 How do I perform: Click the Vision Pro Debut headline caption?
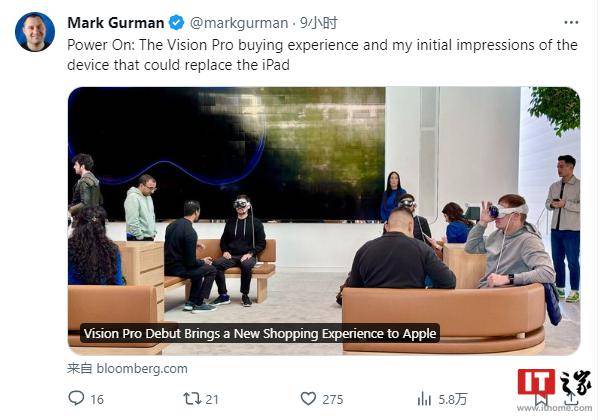click(x=260, y=333)
